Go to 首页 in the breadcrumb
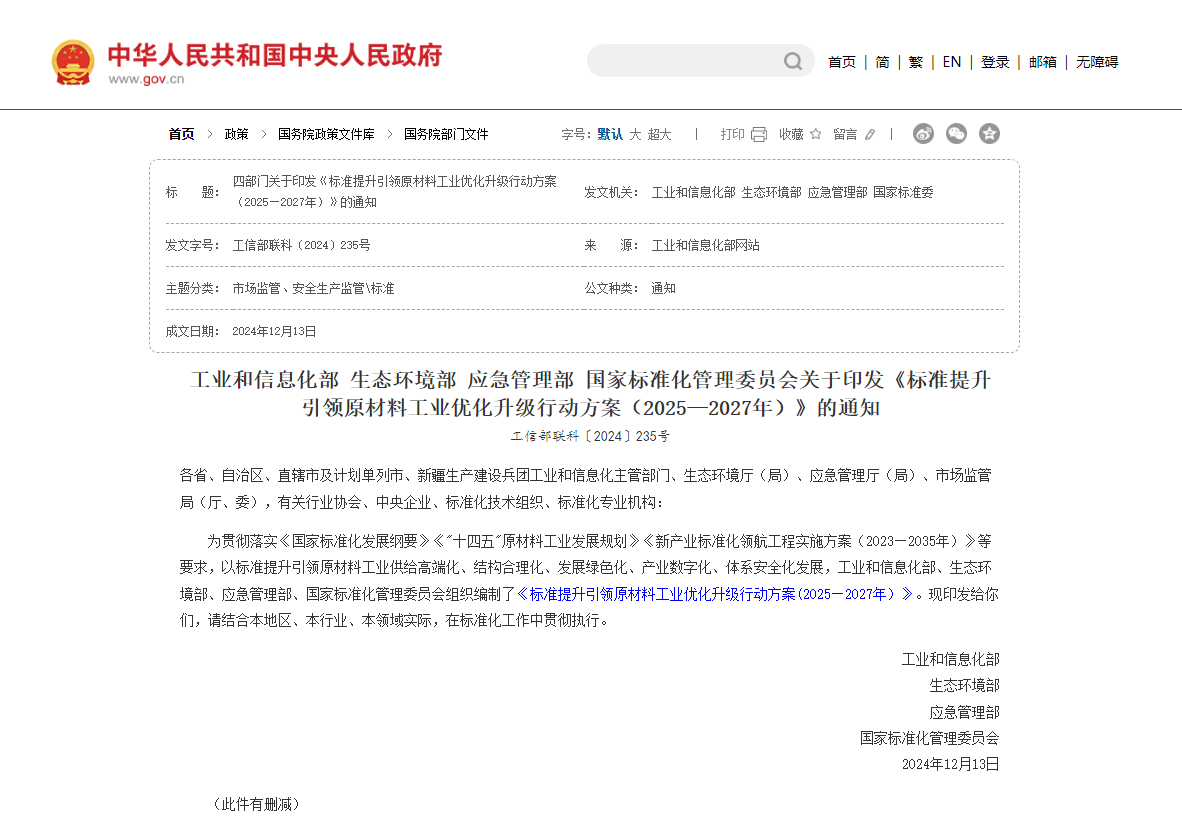The image size is (1182, 817). pyautogui.click(x=182, y=134)
